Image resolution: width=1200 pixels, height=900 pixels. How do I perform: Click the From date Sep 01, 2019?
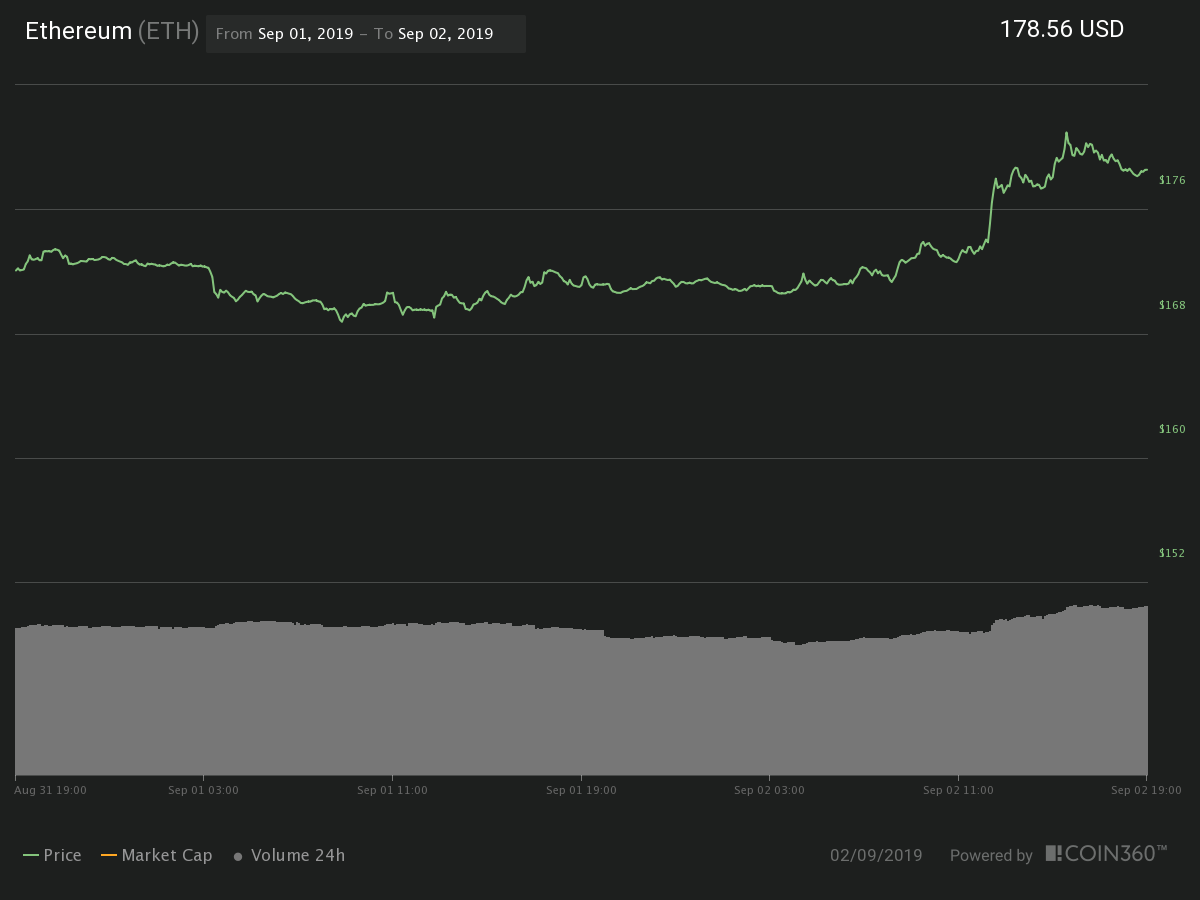(305, 33)
